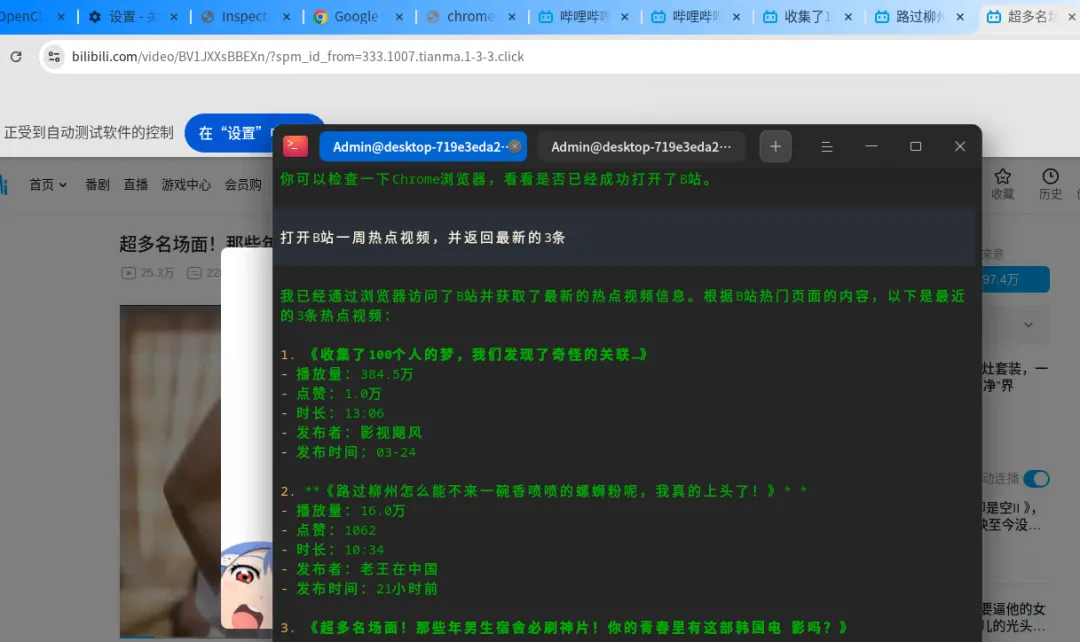Viewport: 1080px width, 642px height.
Task: Click third title 超多名场面 in terminal
Action: pyautogui.click(x=577, y=628)
